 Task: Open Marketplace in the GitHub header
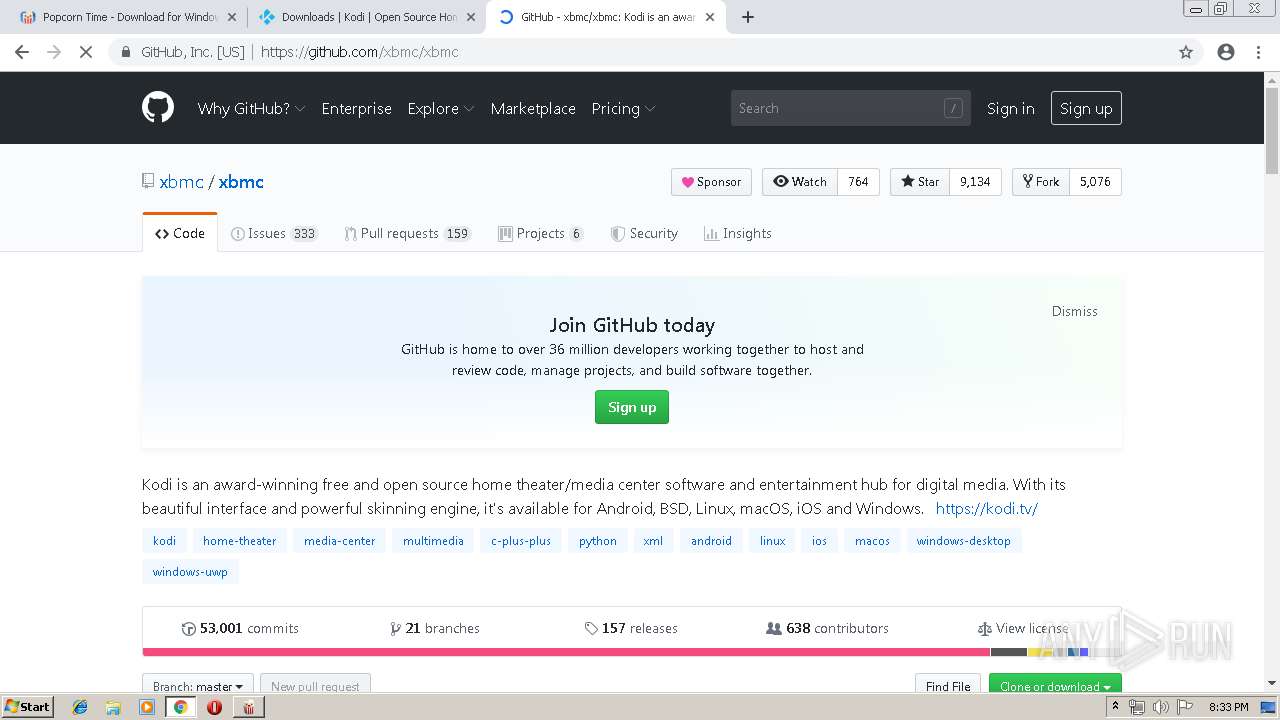[533, 108]
